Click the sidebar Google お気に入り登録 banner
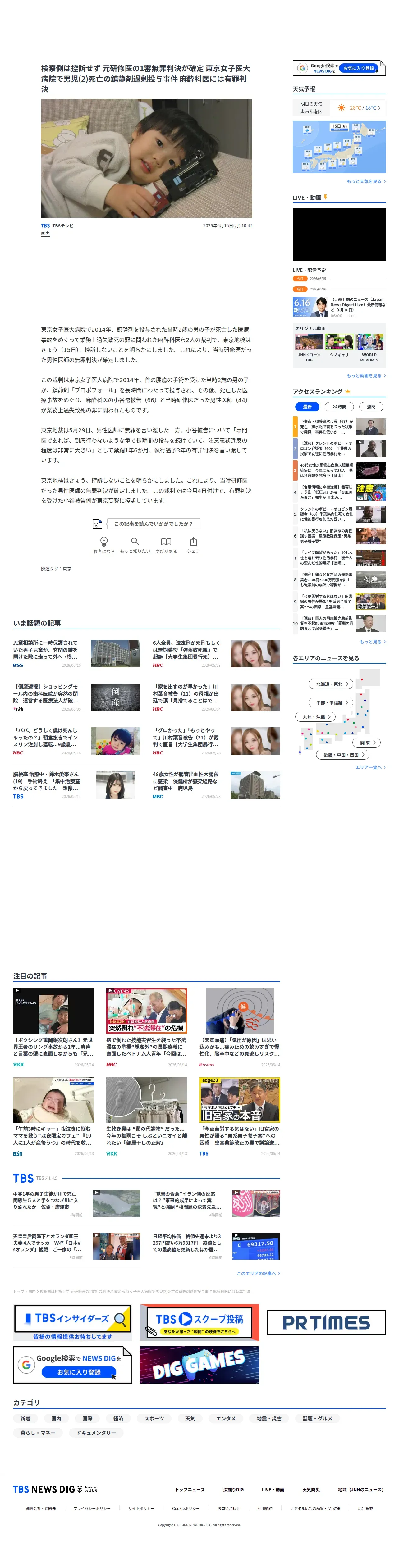Screen dimensions: 399x1568 tap(339, 68)
